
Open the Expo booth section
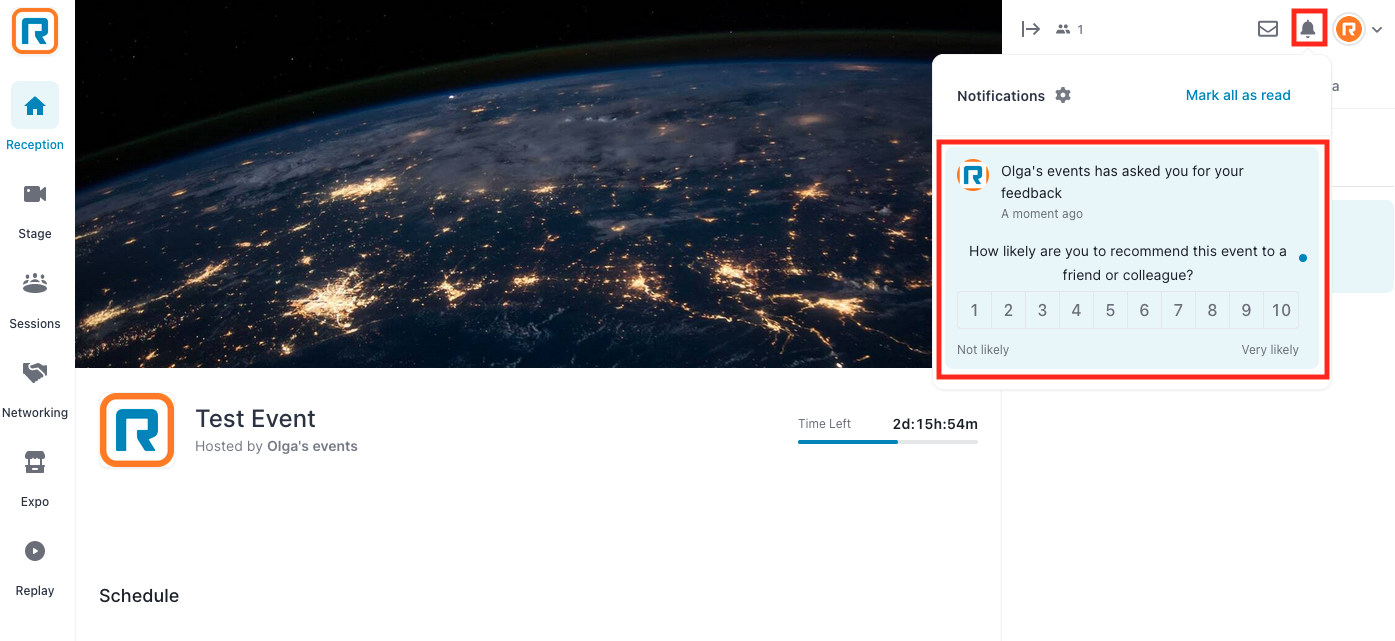coord(35,478)
